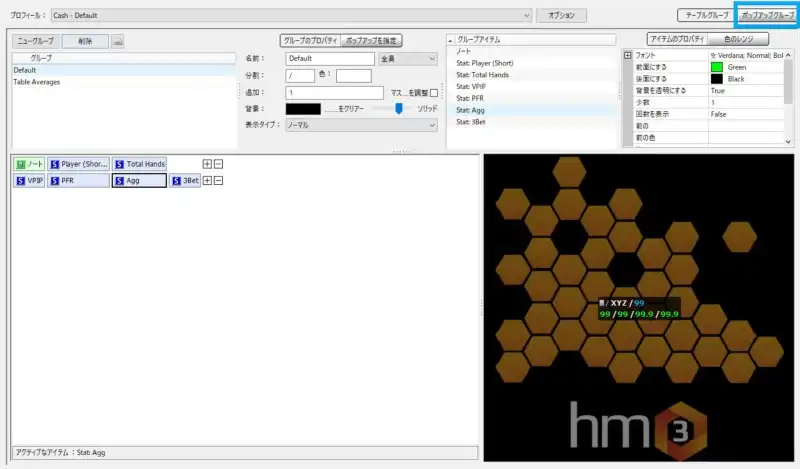Expand the フォント property row
The width and height of the screenshot is (800, 469).
[627, 56]
